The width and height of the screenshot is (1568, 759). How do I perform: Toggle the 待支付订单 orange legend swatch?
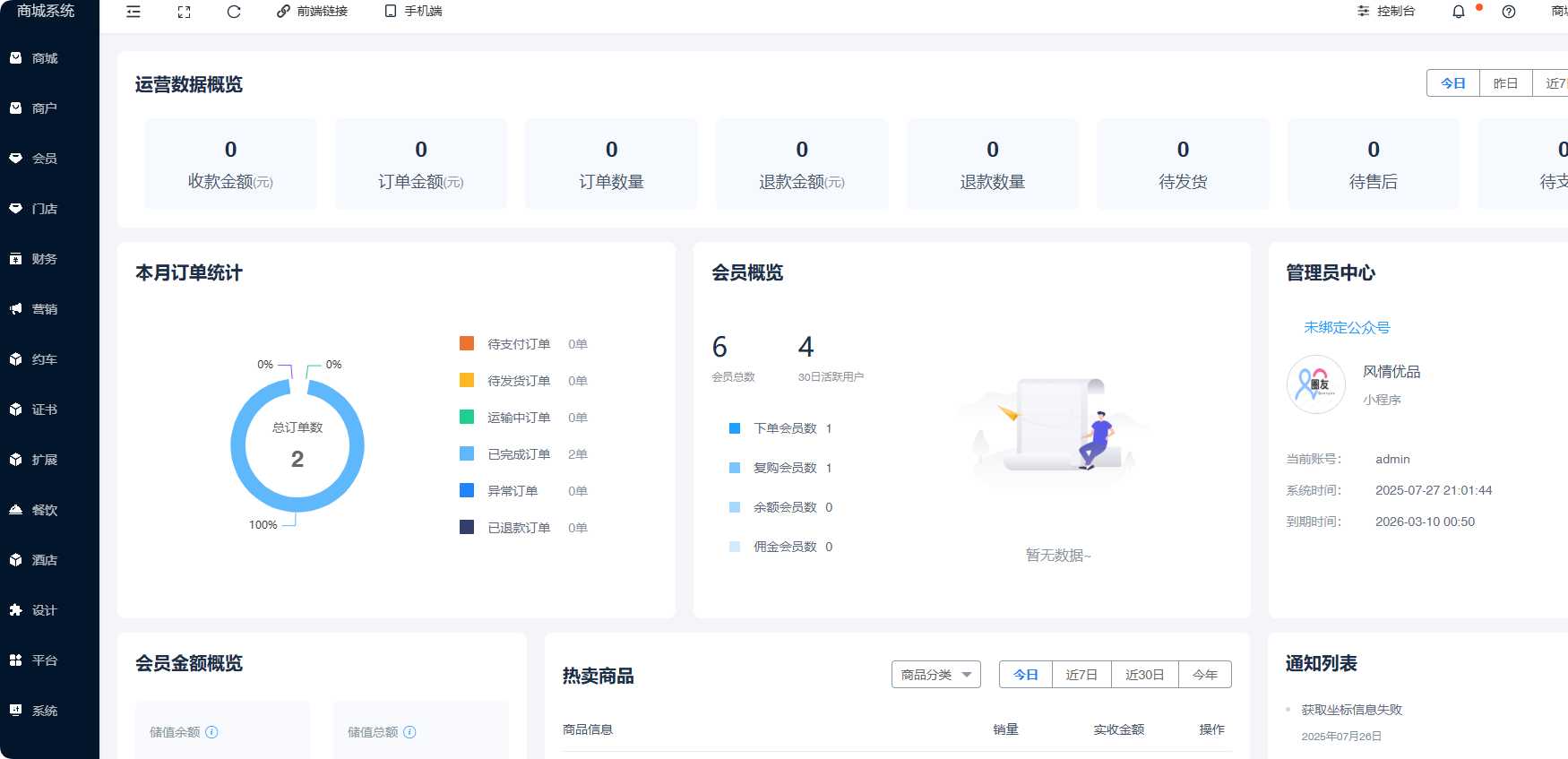coord(467,343)
